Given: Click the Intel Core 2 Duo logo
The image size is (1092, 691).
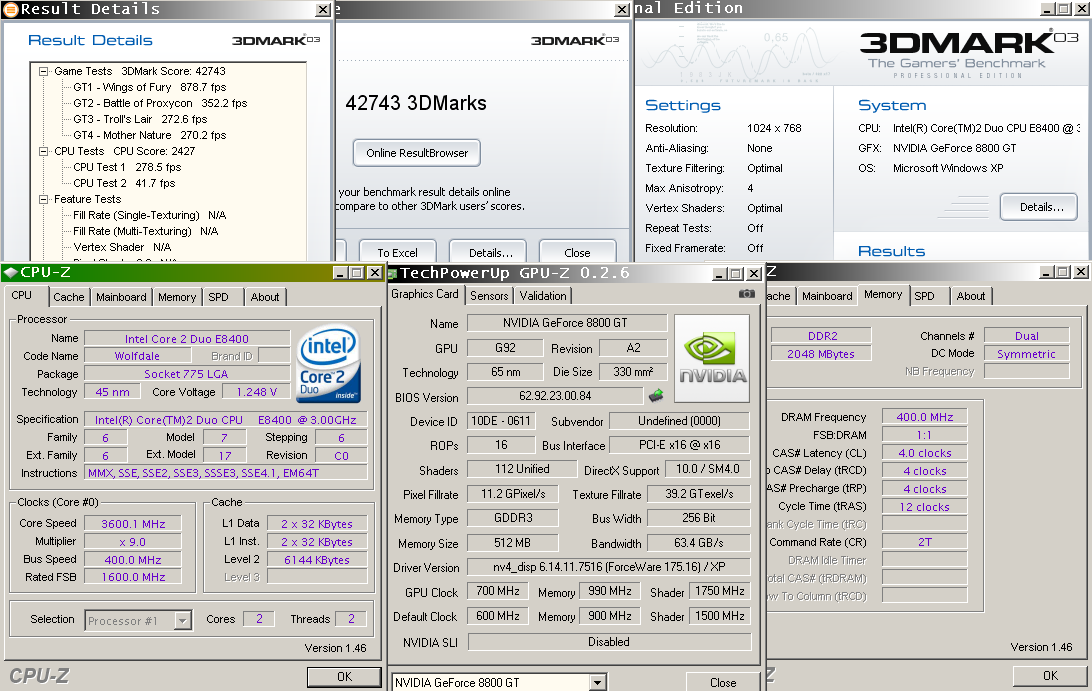Looking at the screenshot, I should (329, 364).
